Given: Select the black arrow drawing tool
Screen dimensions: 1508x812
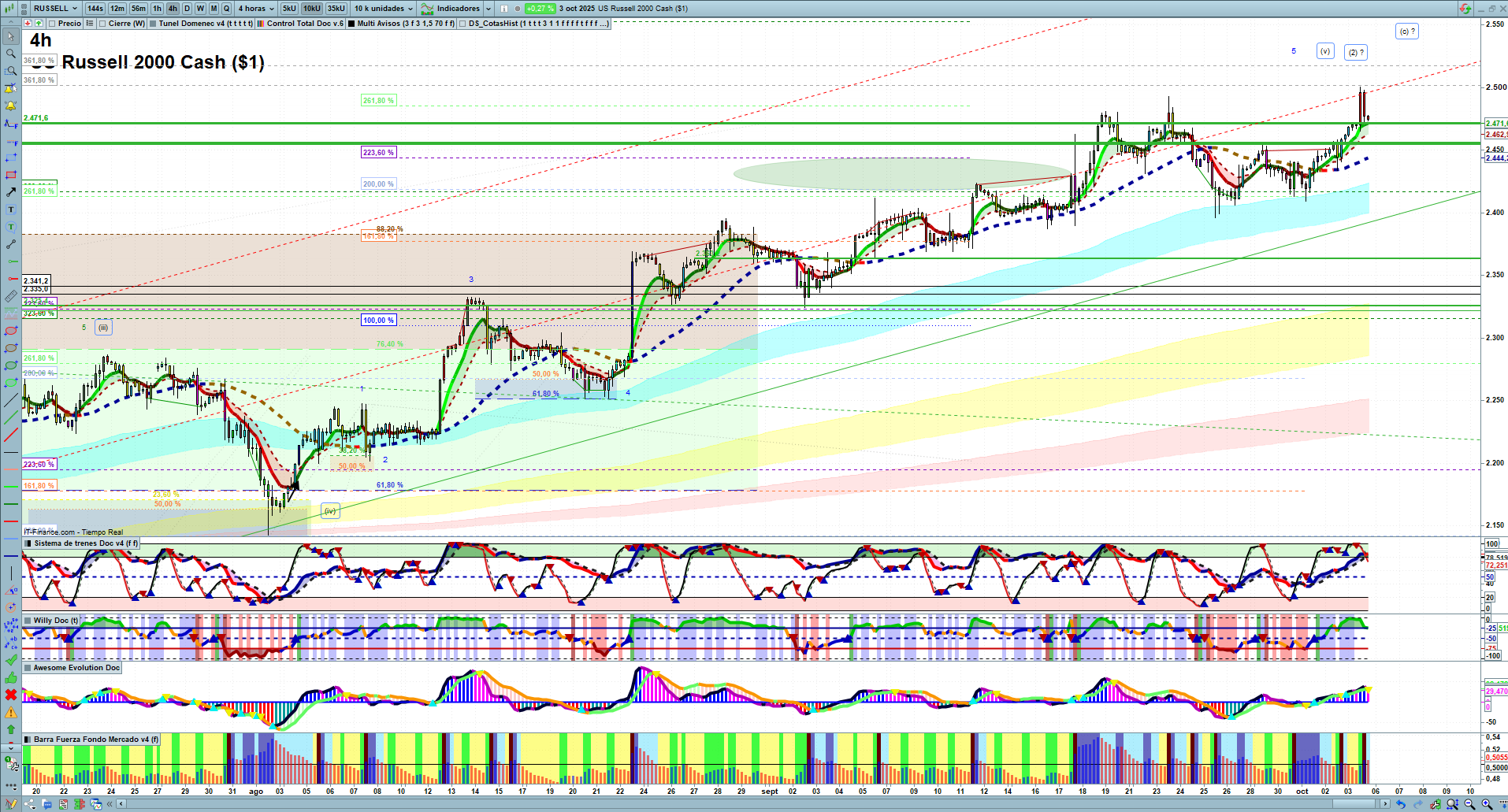Looking at the screenshot, I should point(11,192).
